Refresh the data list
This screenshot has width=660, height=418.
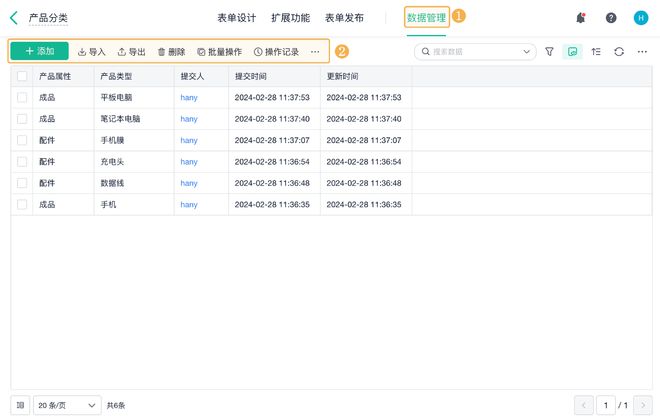[x=619, y=52]
